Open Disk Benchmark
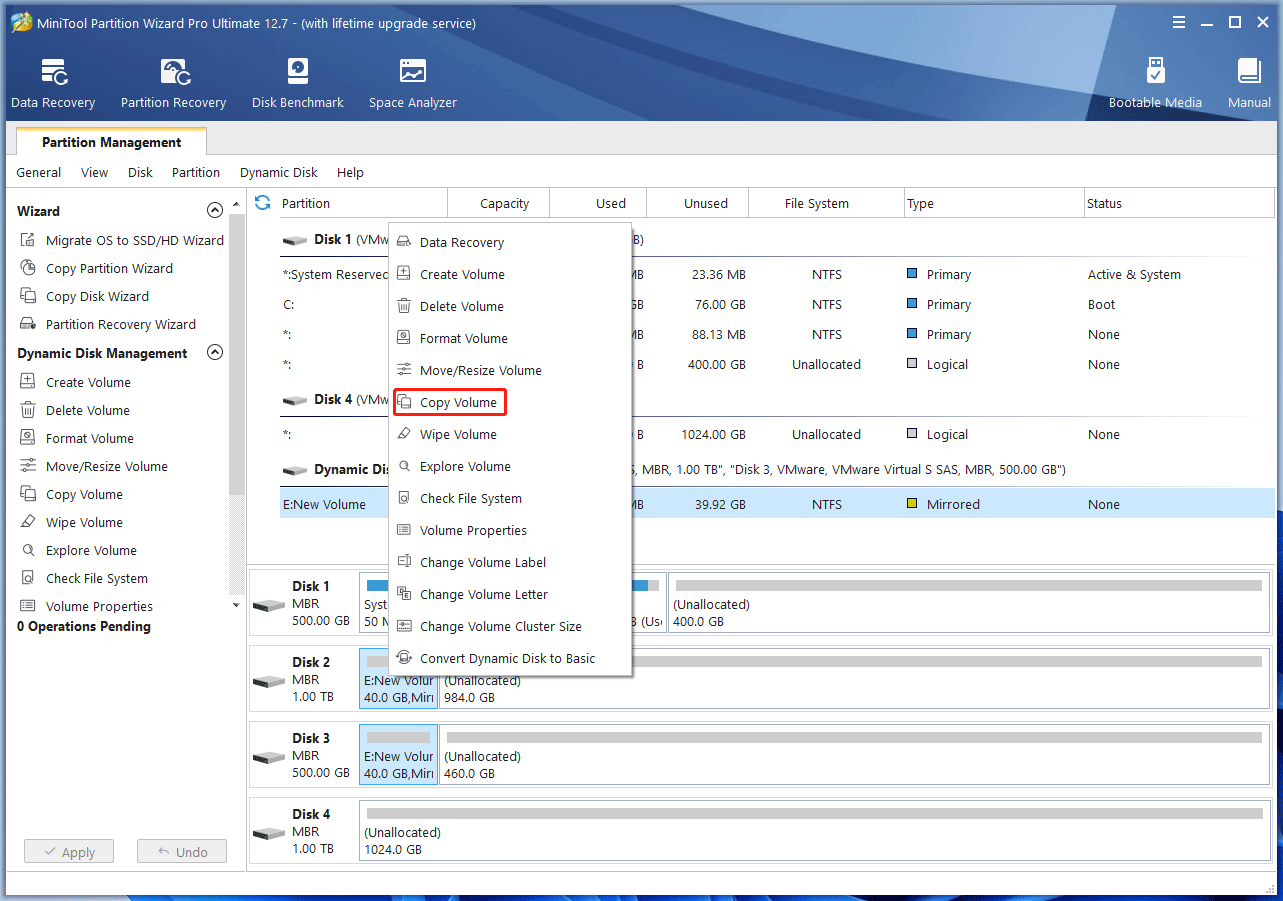 click(298, 84)
